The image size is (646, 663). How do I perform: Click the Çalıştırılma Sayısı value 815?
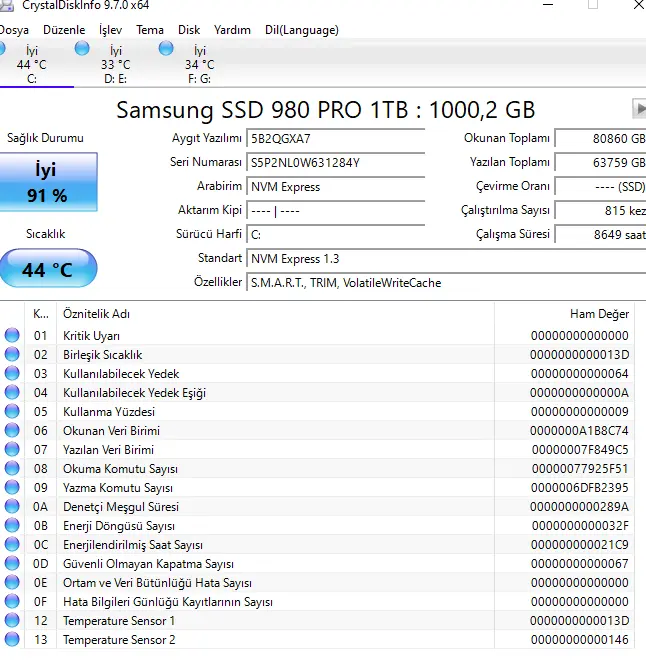[x=600, y=211]
